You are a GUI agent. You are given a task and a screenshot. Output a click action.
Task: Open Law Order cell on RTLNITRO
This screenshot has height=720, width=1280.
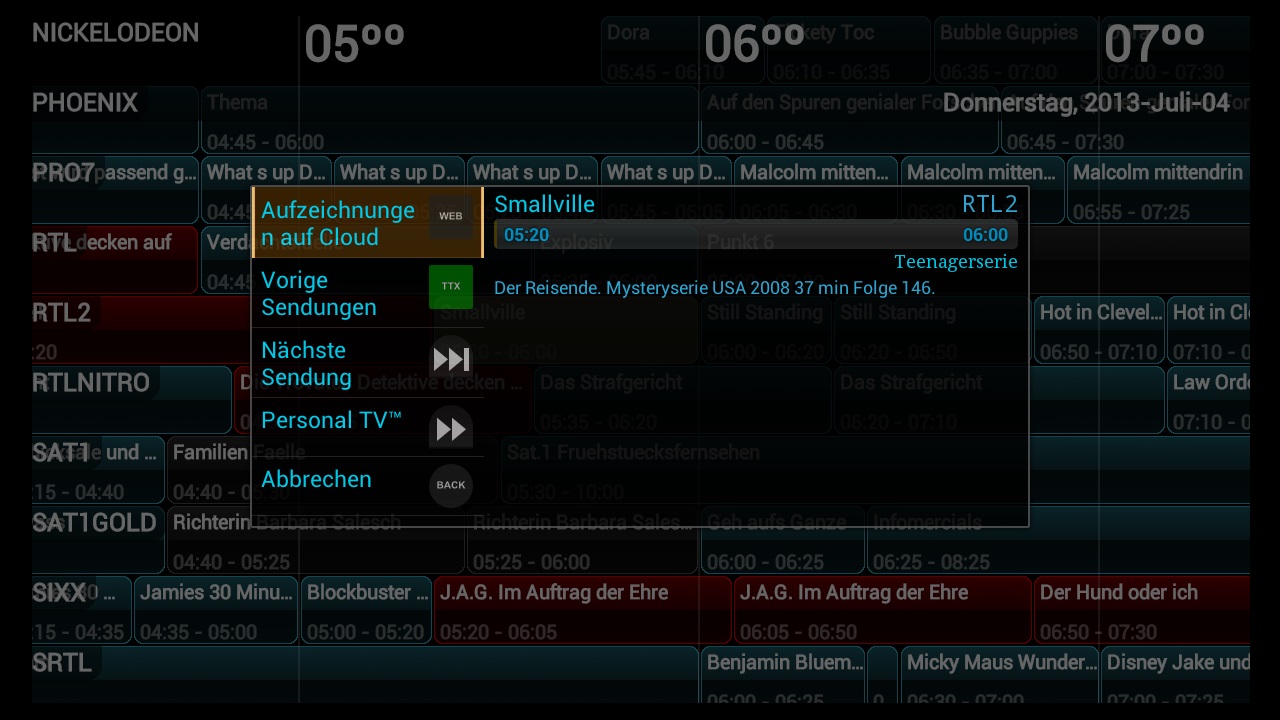click(x=1208, y=400)
